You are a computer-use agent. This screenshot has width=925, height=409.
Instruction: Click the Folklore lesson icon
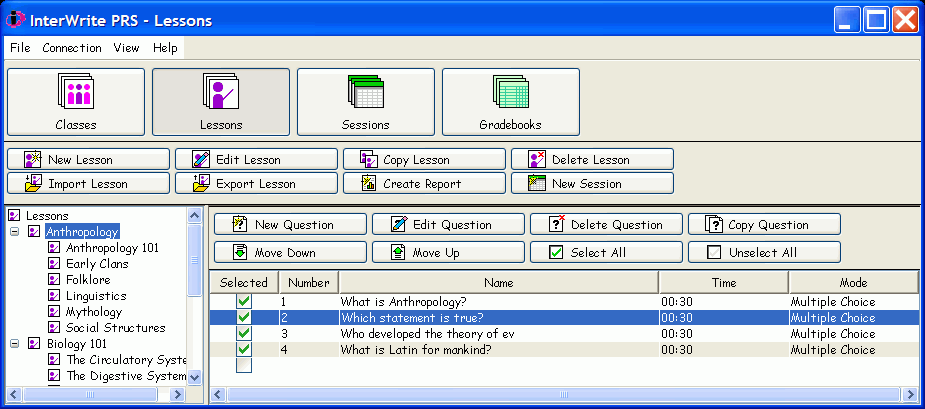[x=54, y=280]
